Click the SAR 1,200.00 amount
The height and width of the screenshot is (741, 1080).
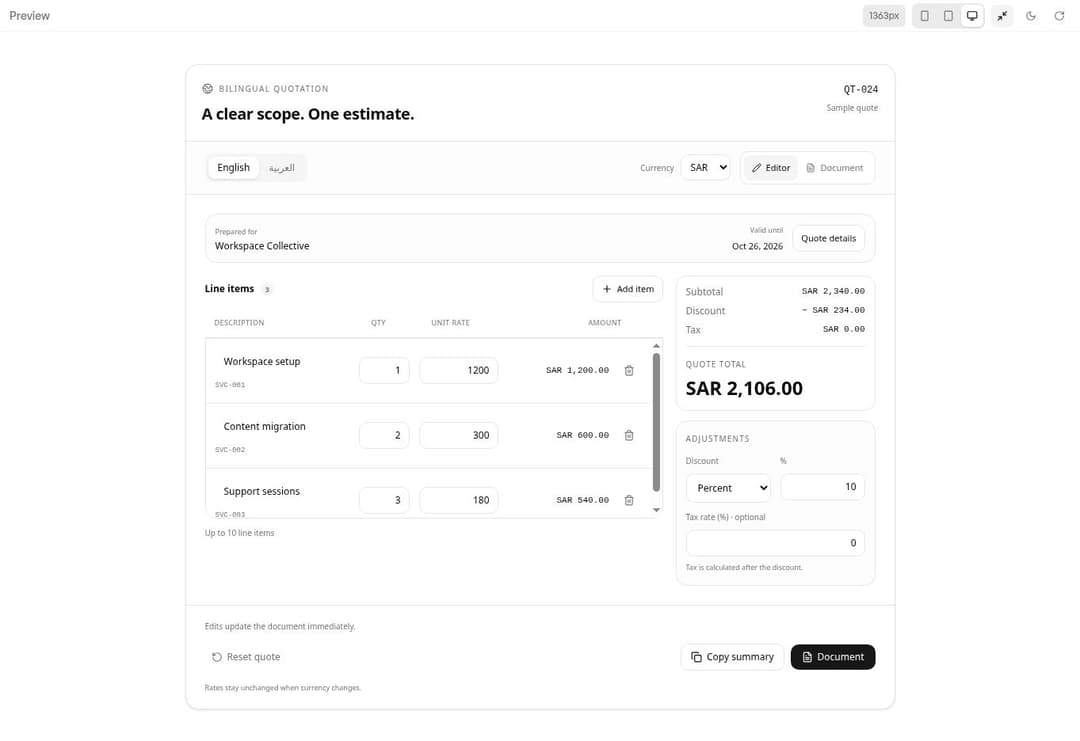pyautogui.click(x=577, y=370)
